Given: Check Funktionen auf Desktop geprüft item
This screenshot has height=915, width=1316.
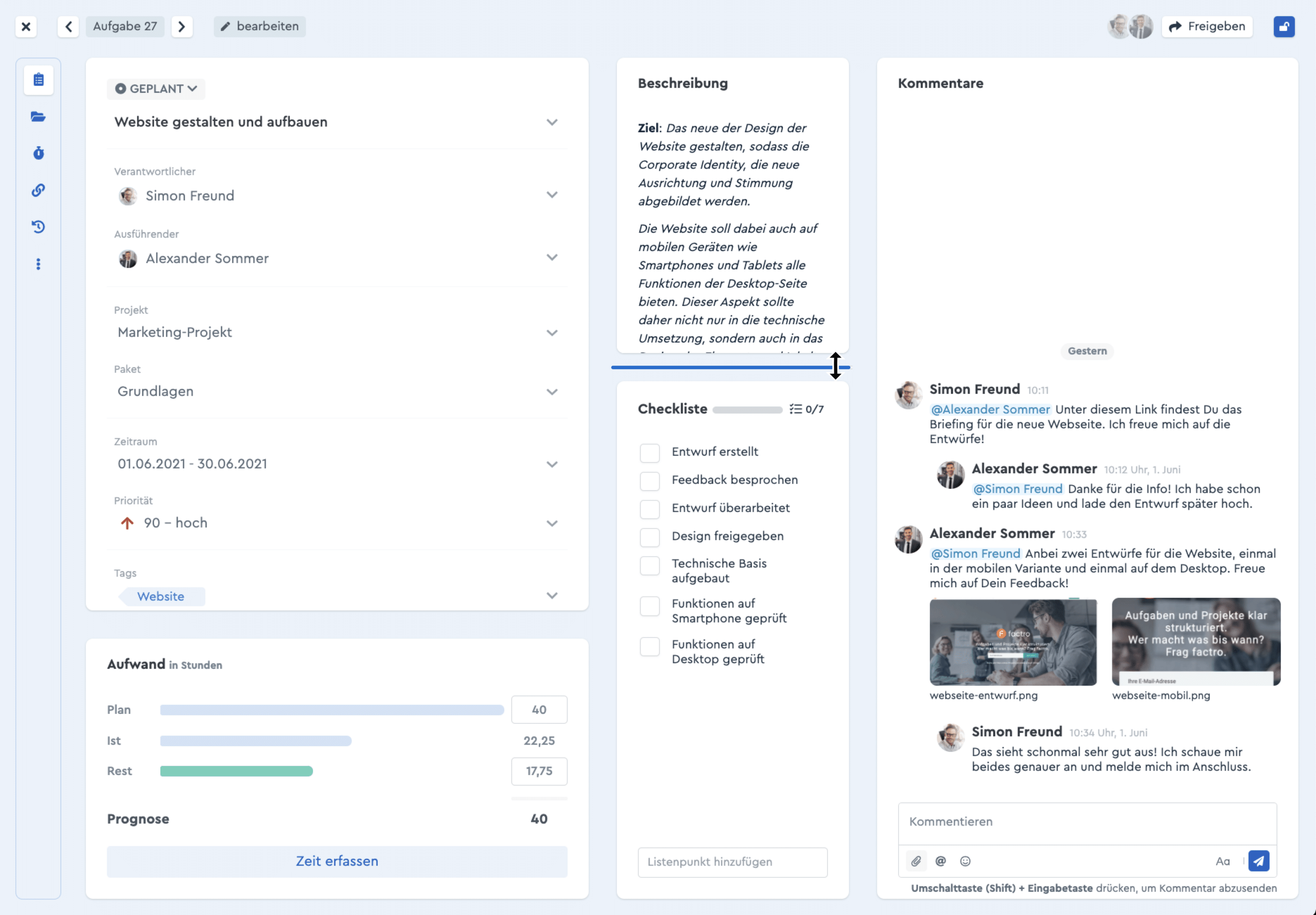Looking at the screenshot, I should click(649, 646).
